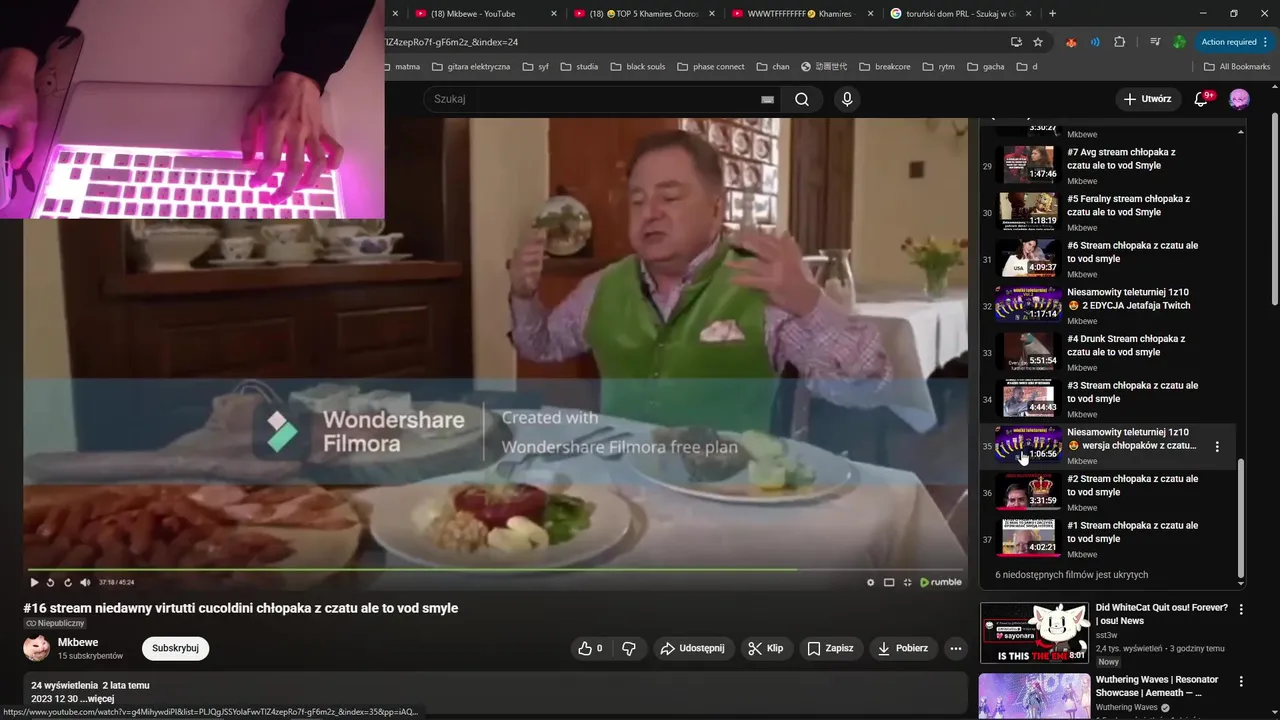
Task: Click the Klip scissors button
Action: click(766, 648)
